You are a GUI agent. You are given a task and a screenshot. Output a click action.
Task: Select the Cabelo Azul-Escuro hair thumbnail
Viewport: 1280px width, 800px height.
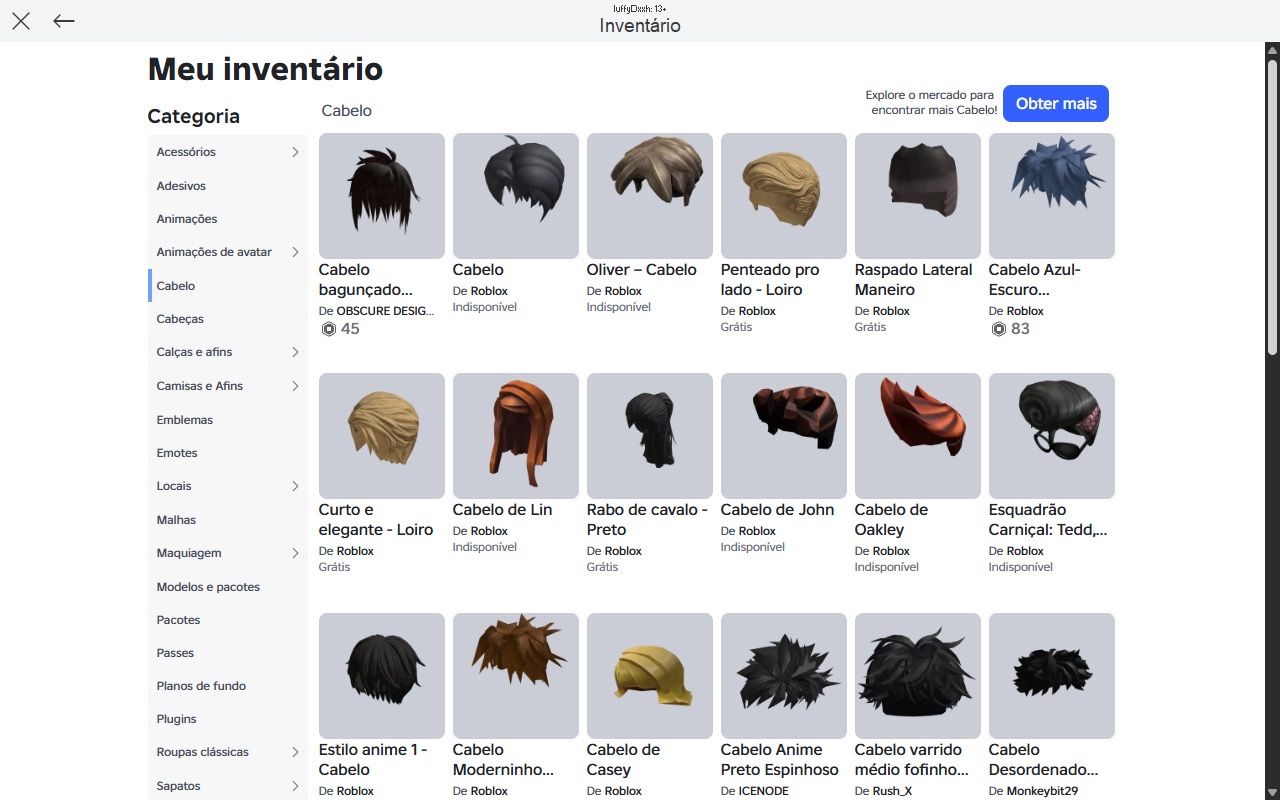(1052, 196)
